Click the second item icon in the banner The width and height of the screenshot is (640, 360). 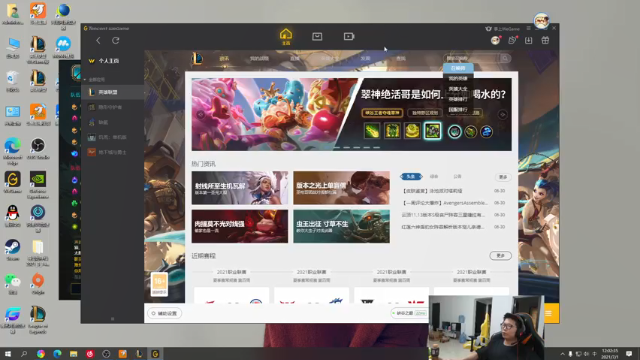pyautogui.click(x=392, y=131)
